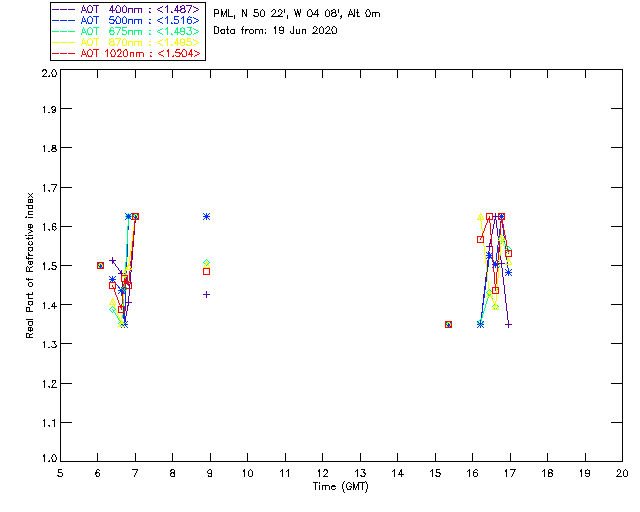Click the AOT 1020nm legend entry

click(126, 53)
